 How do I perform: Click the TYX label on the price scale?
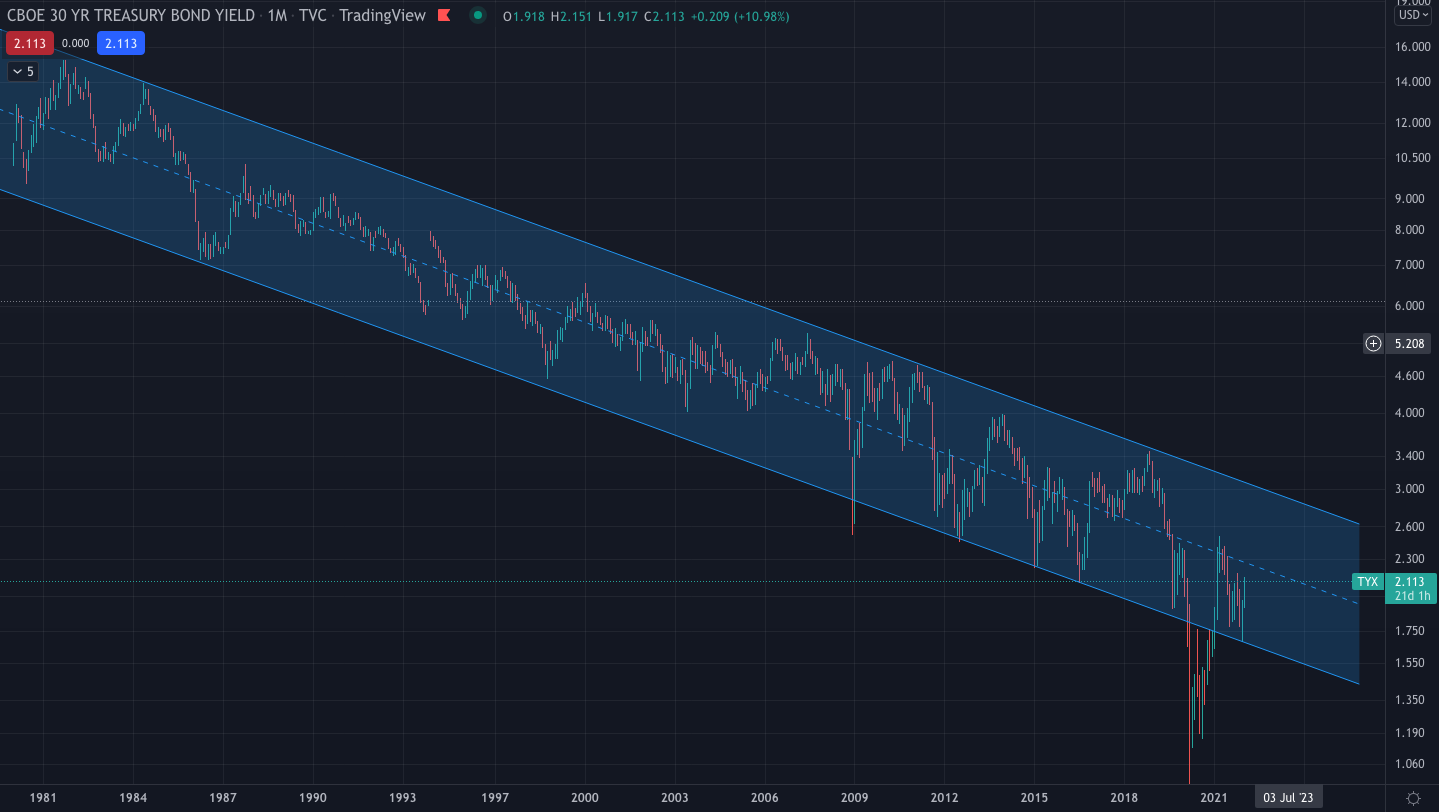[1366, 581]
